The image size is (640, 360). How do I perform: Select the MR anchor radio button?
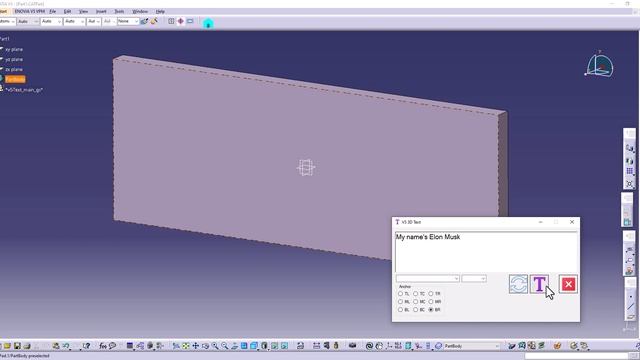click(431, 302)
